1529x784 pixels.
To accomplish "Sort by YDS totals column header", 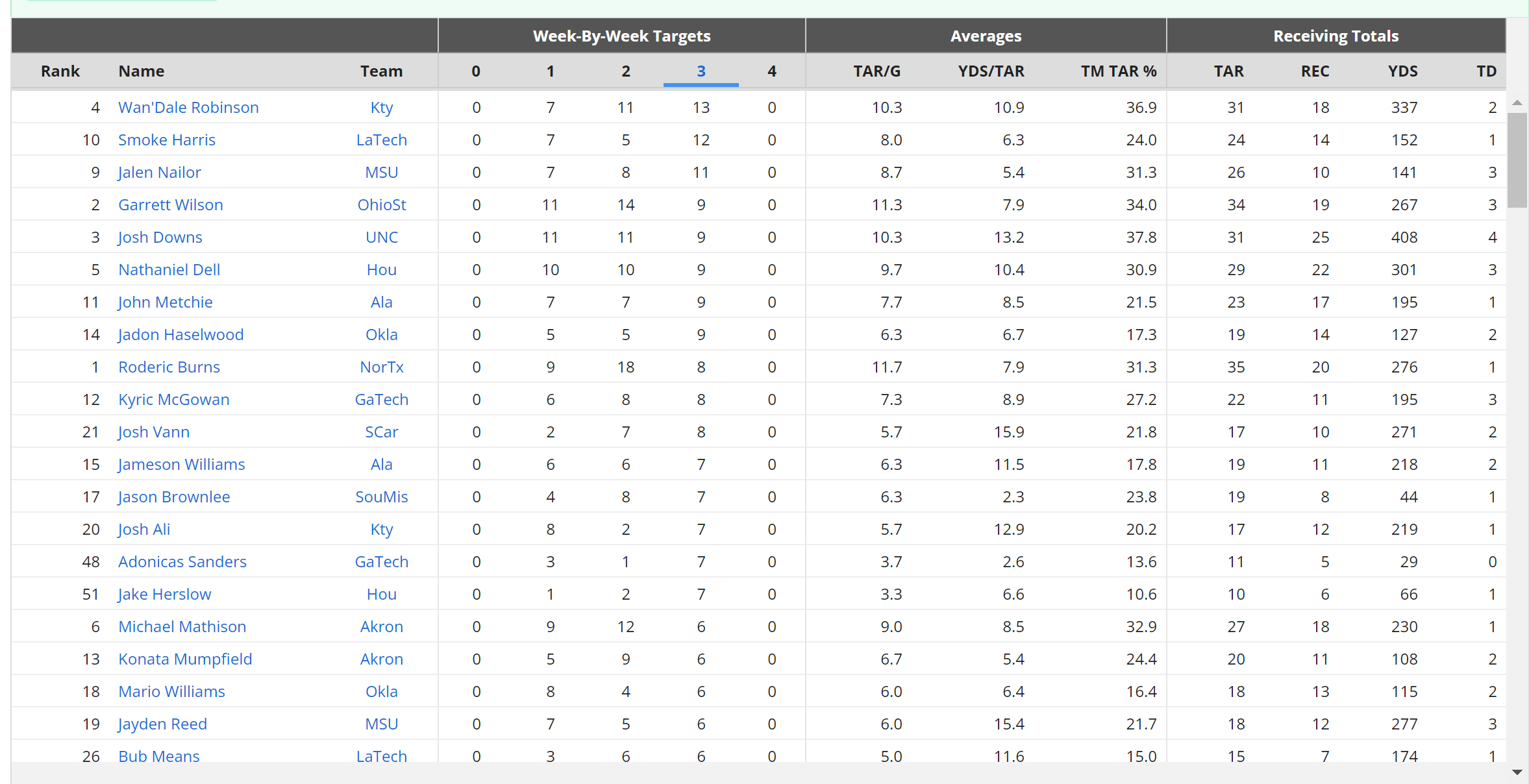I will coord(1403,71).
